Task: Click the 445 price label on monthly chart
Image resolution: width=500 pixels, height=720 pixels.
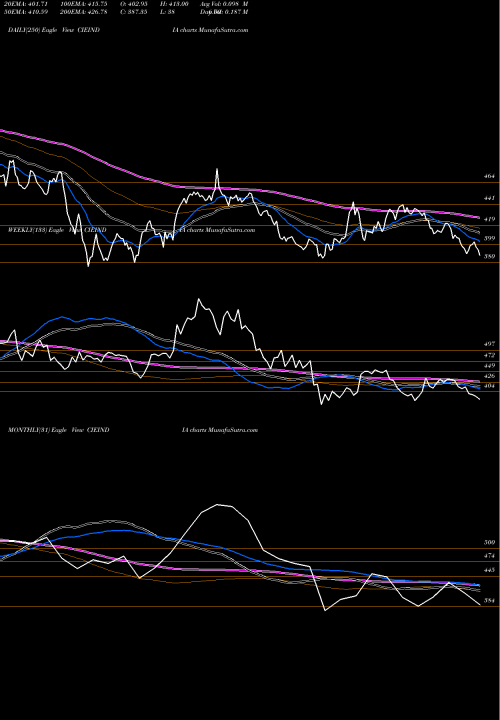Action: click(489, 570)
